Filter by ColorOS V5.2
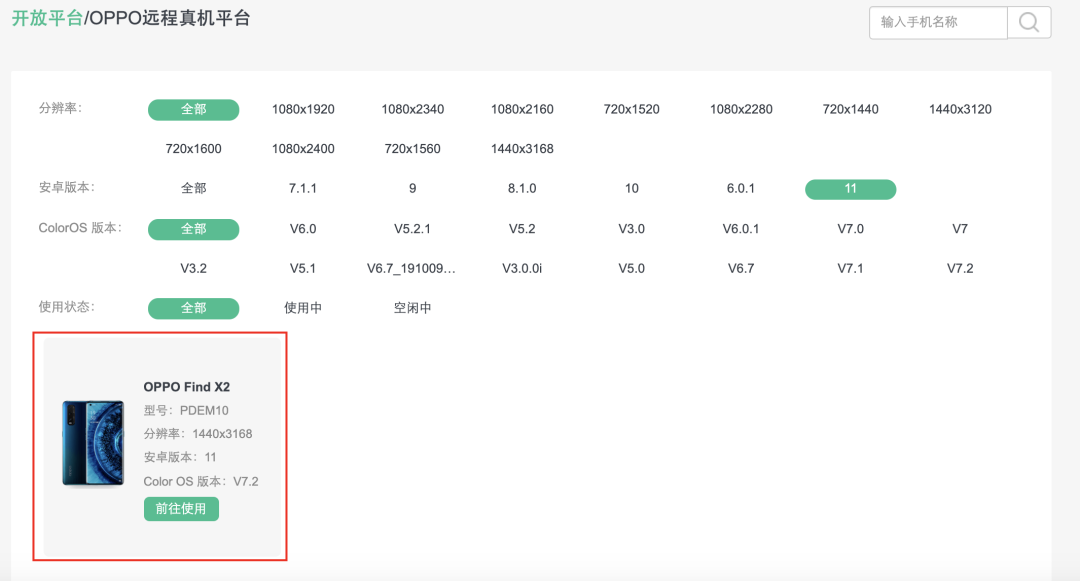Screen dimensions: 1080x581 pos(522,229)
